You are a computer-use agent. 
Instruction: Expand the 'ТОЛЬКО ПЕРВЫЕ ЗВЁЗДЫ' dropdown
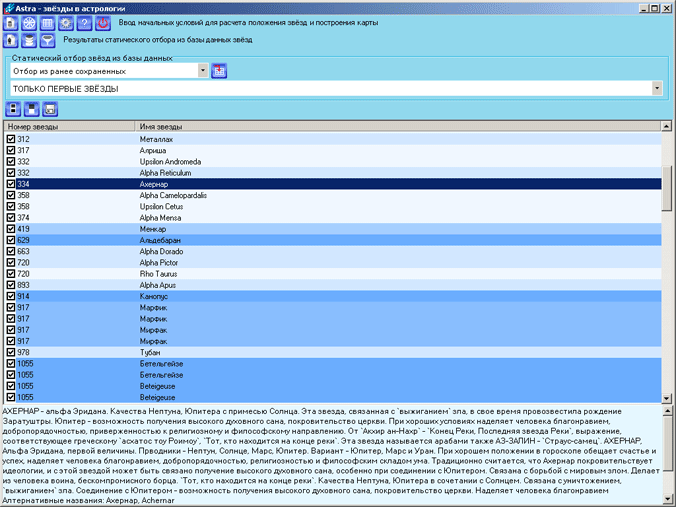pos(657,89)
